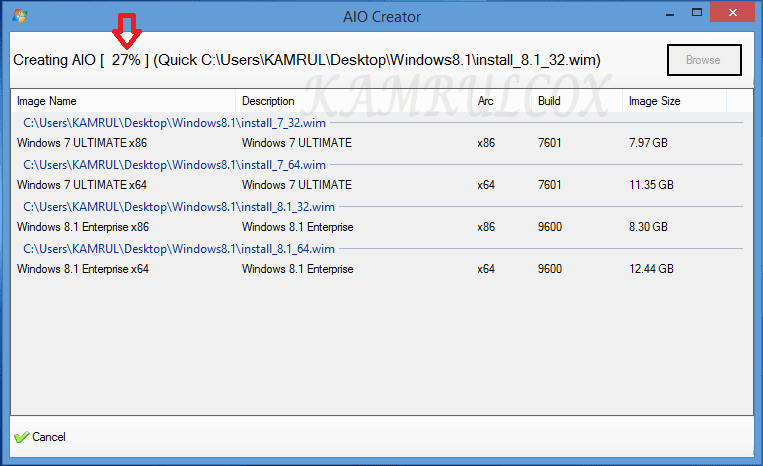The image size is (763, 466).
Task: Click the Image Size column header
Action: tap(674, 101)
